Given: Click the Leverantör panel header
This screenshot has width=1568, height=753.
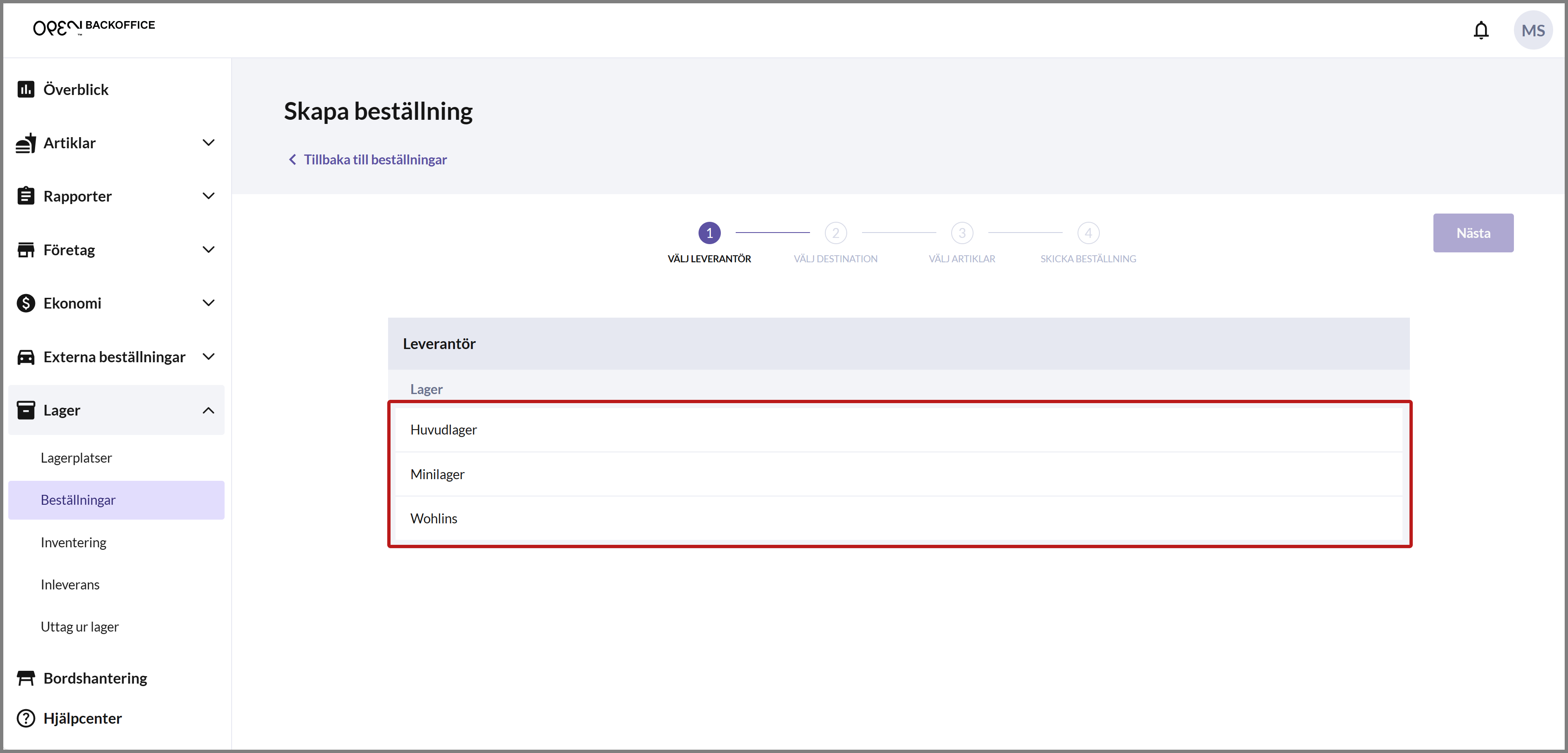Looking at the screenshot, I should pos(898,344).
